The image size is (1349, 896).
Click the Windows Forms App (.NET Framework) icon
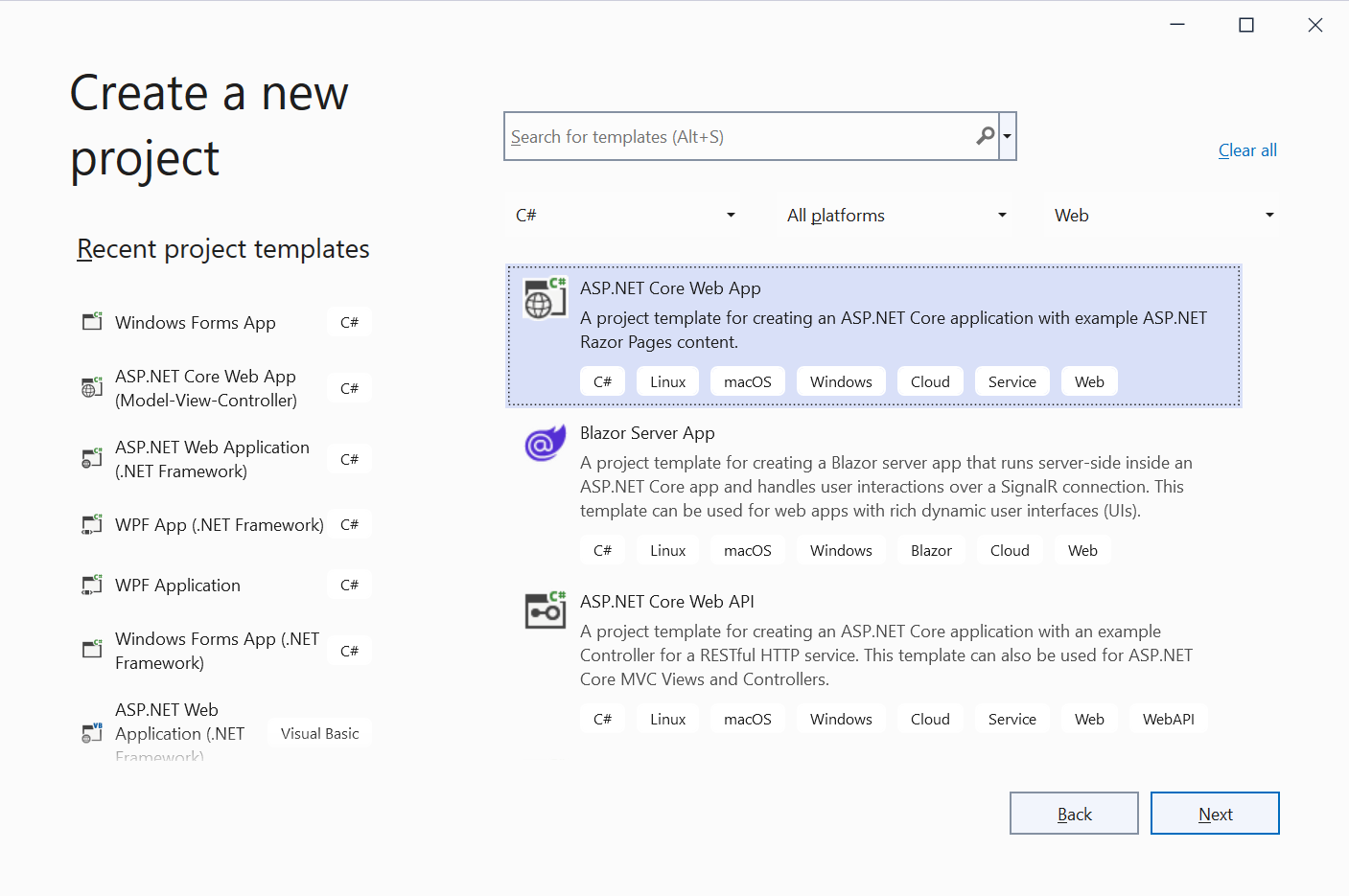(x=92, y=650)
